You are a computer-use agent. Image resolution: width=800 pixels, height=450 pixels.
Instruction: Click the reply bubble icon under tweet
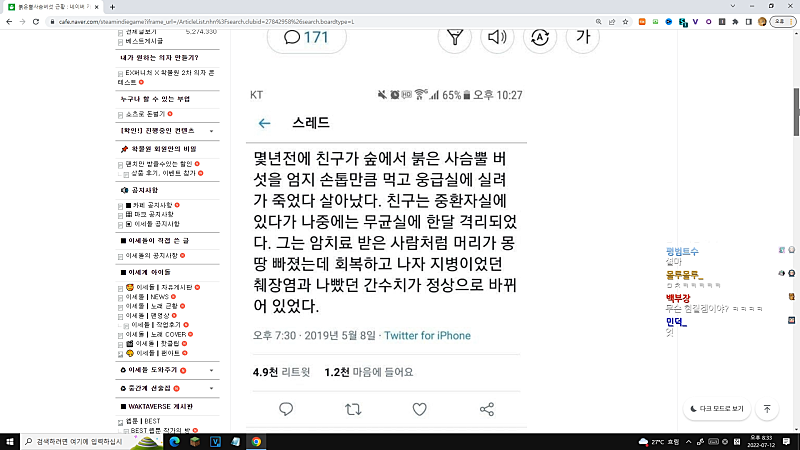click(286, 409)
